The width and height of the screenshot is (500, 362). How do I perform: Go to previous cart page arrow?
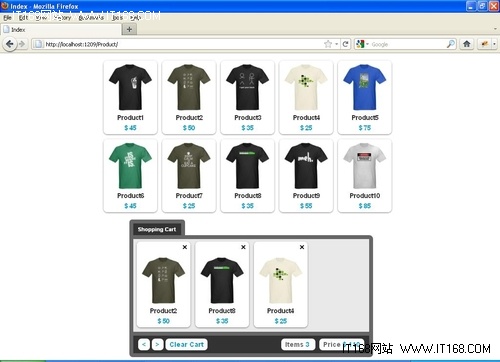[x=144, y=344]
